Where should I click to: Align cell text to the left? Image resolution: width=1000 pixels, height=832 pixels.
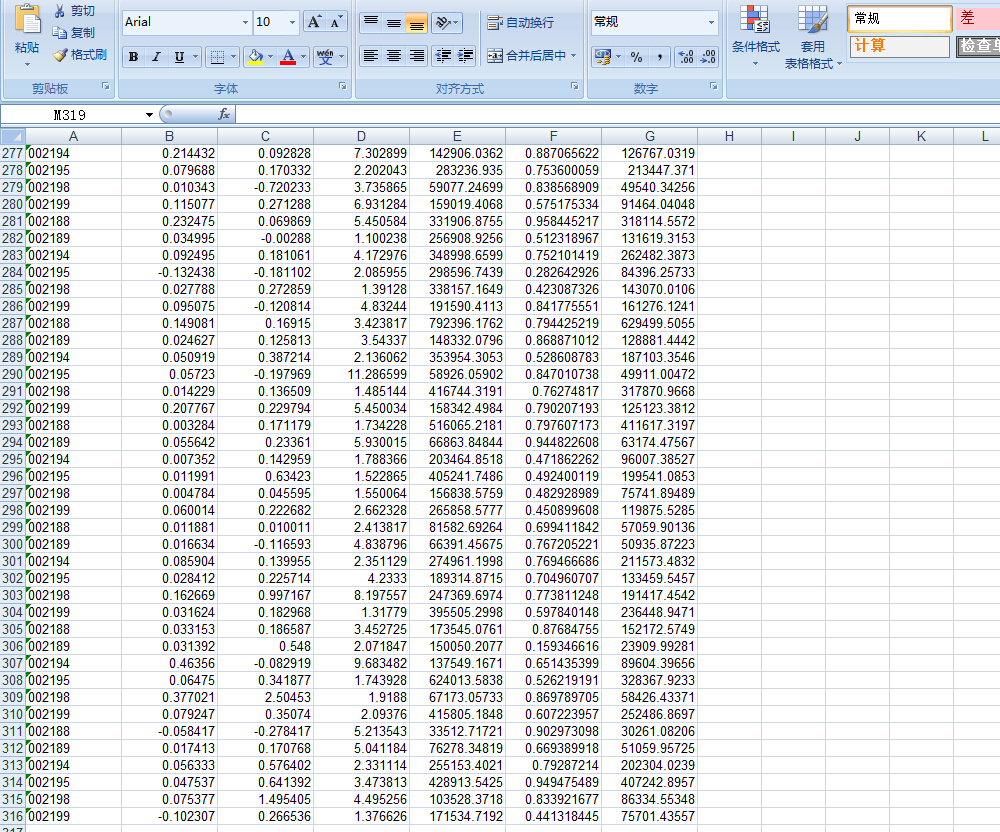point(371,56)
